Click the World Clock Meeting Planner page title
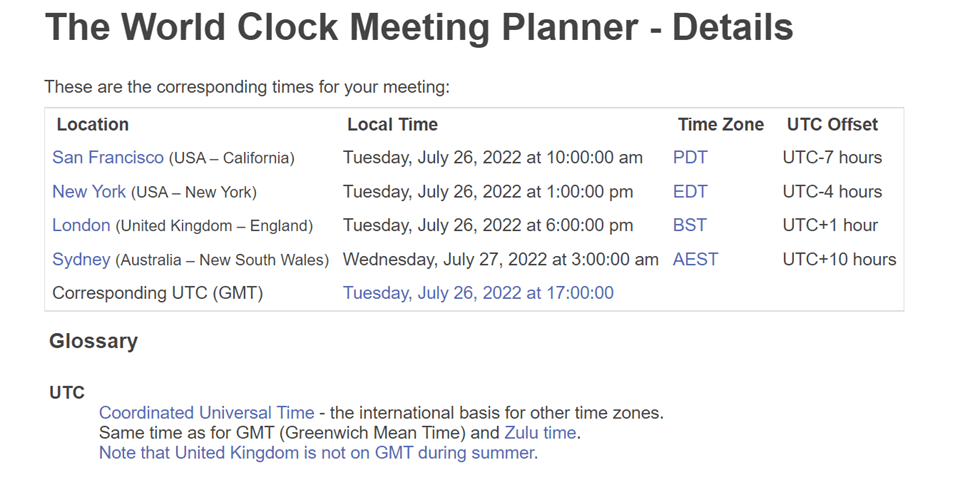Screen dimensions: 975x485 point(419,28)
